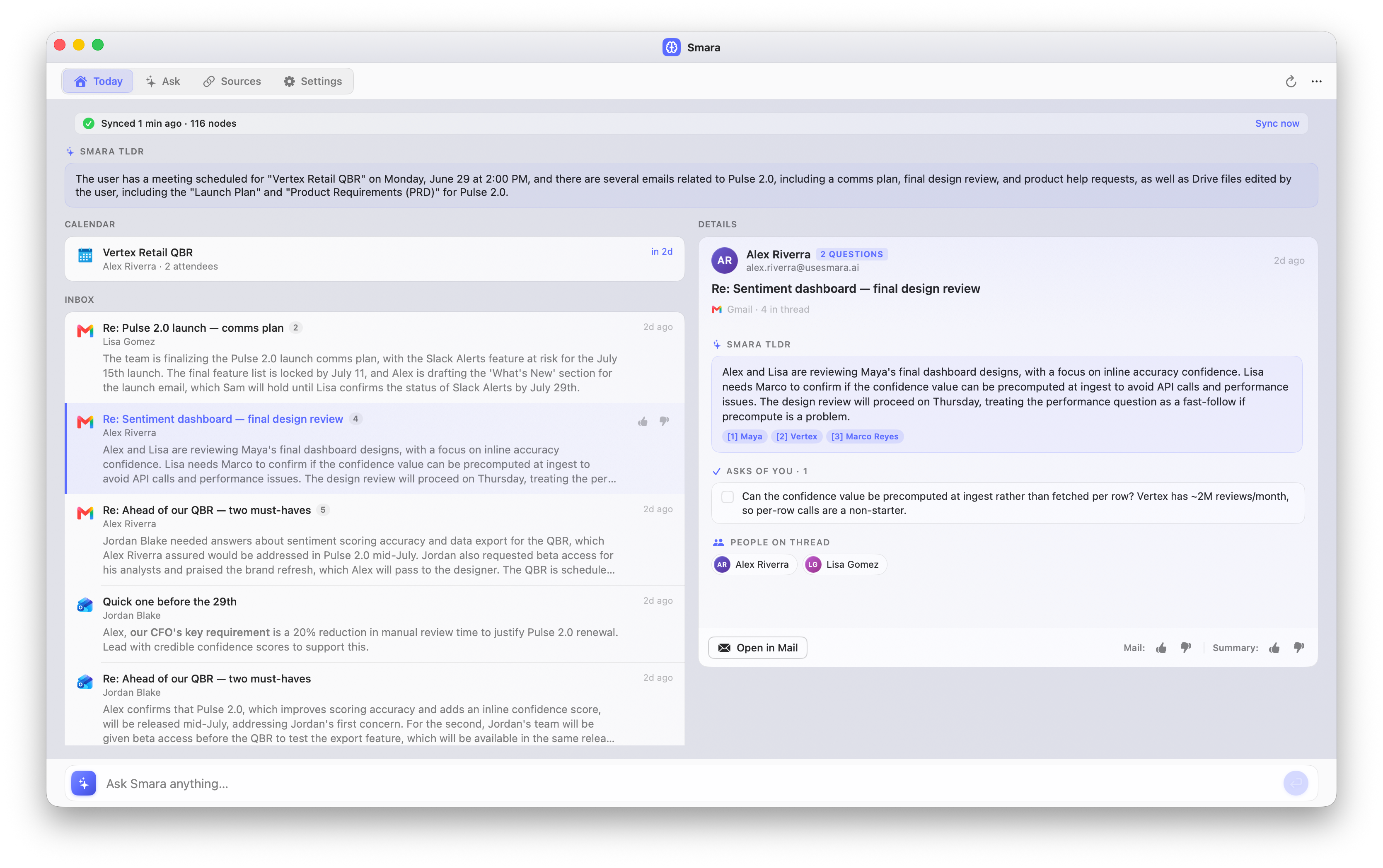Open the [3] Marco Reyes citation chip
The width and height of the screenshot is (1383, 868).
(864, 436)
